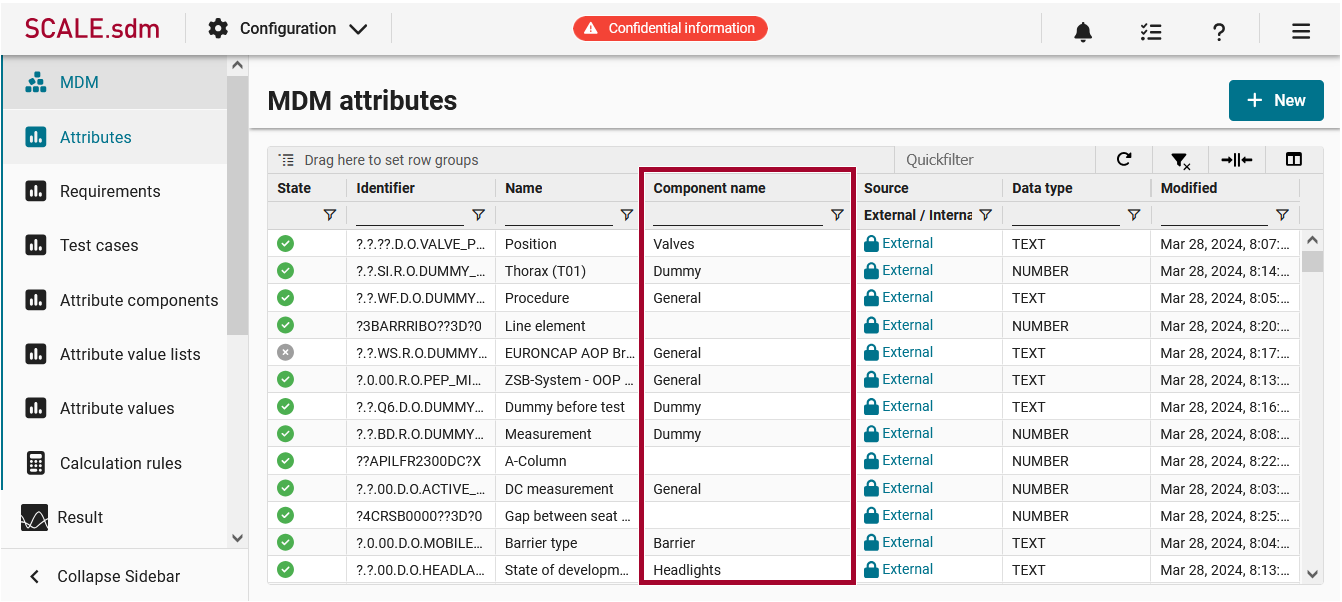
Task: Open the MDM sidebar section
Action: click(x=114, y=82)
